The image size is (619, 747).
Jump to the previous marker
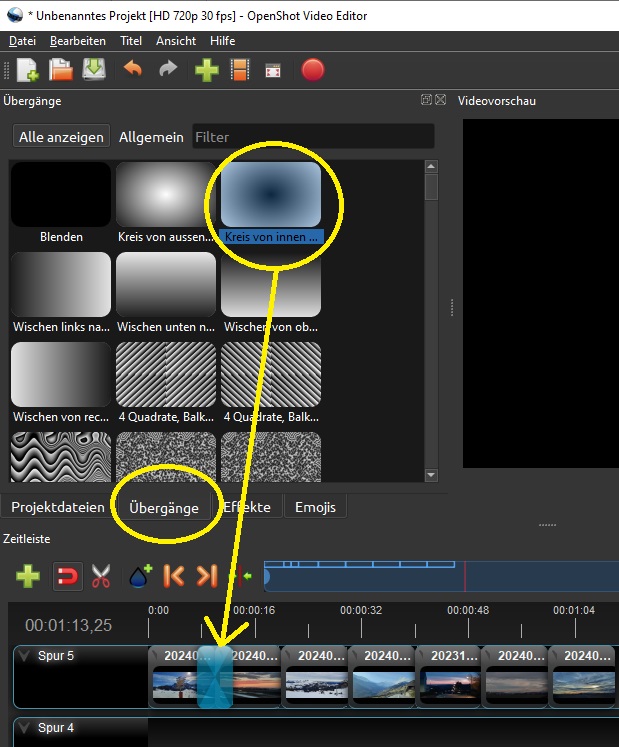point(173,576)
